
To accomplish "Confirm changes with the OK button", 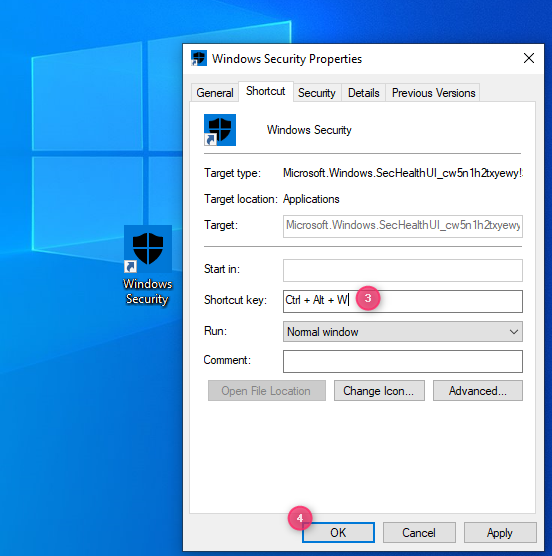I will click(x=338, y=532).
